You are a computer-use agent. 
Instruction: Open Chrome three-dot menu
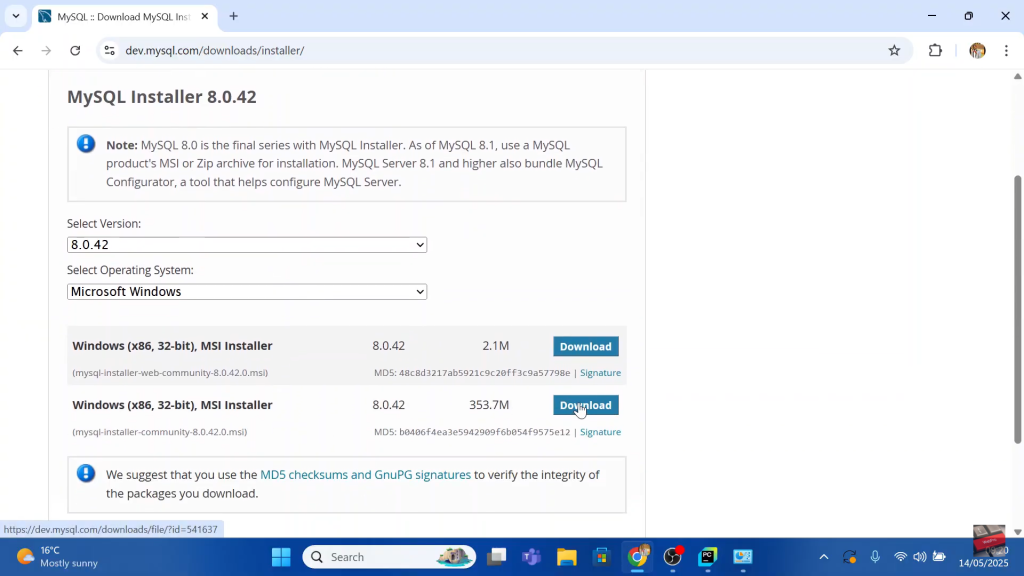tap(1006, 50)
